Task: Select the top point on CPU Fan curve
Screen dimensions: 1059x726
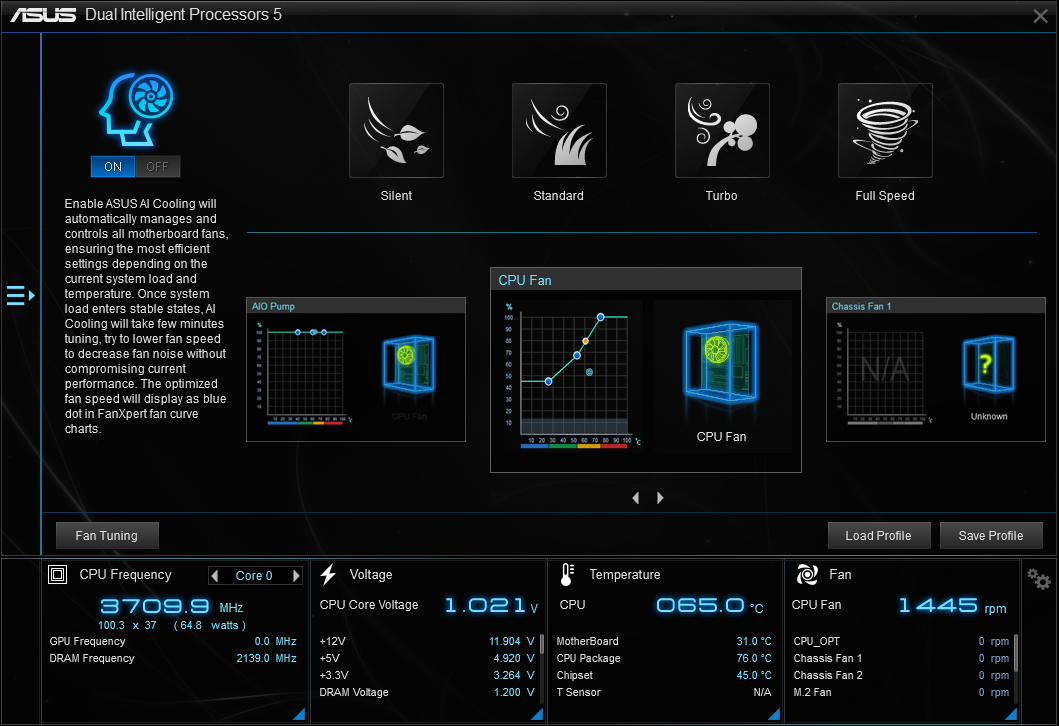Action: point(601,317)
